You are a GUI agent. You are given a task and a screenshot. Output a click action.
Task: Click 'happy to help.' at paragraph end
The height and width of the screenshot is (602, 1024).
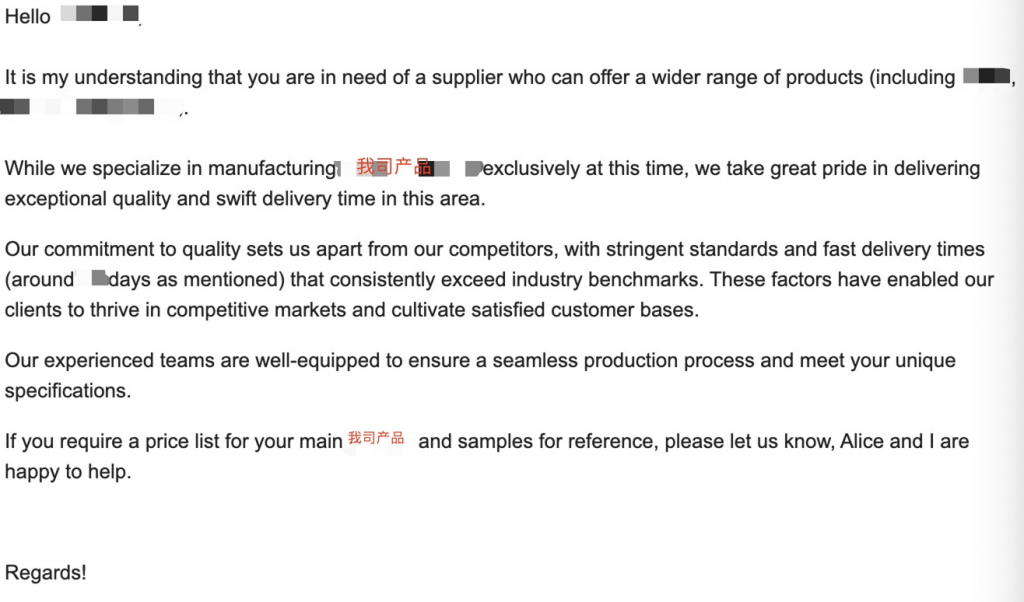click(x=68, y=471)
